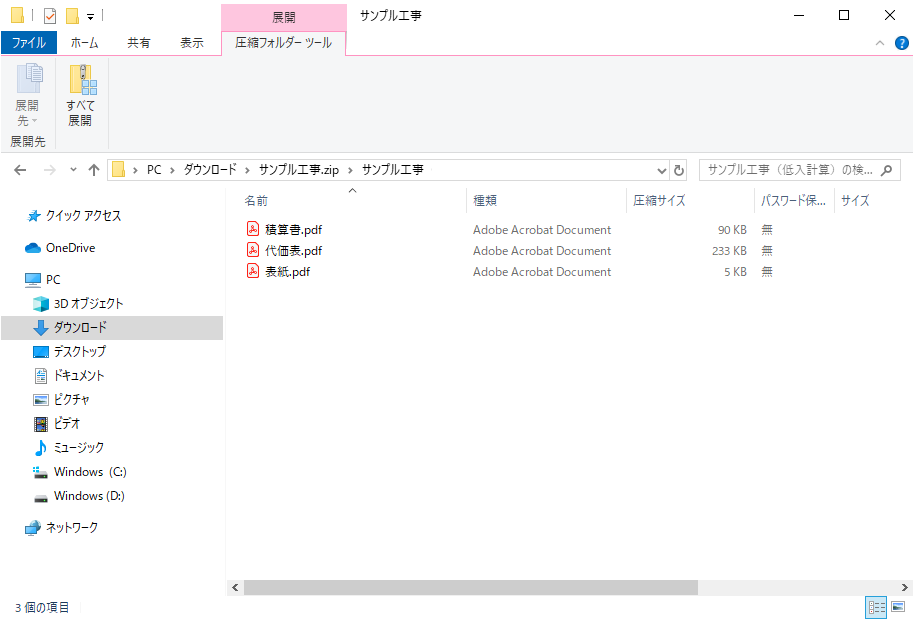Click the search box for サンプル工事
Screen dimensions: 914x620
tap(790, 170)
